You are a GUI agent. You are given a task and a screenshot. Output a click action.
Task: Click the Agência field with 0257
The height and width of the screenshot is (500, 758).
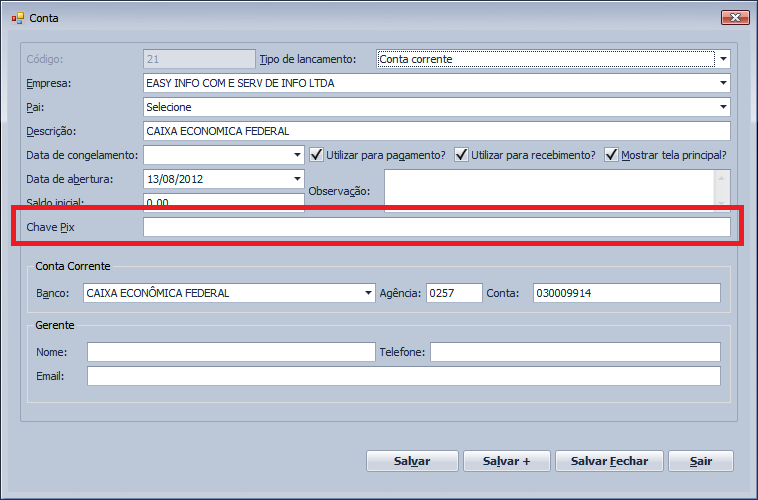pos(454,293)
